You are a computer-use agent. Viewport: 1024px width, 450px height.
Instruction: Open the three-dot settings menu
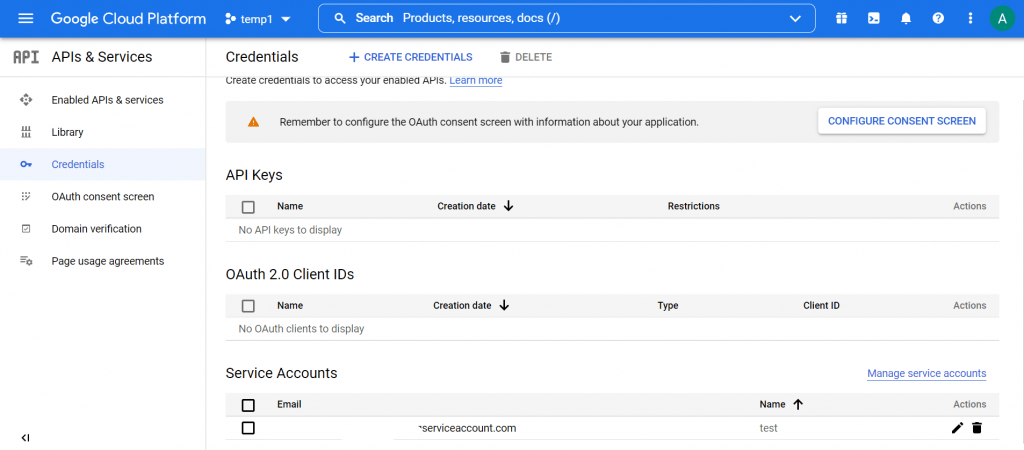tap(970, 18)
